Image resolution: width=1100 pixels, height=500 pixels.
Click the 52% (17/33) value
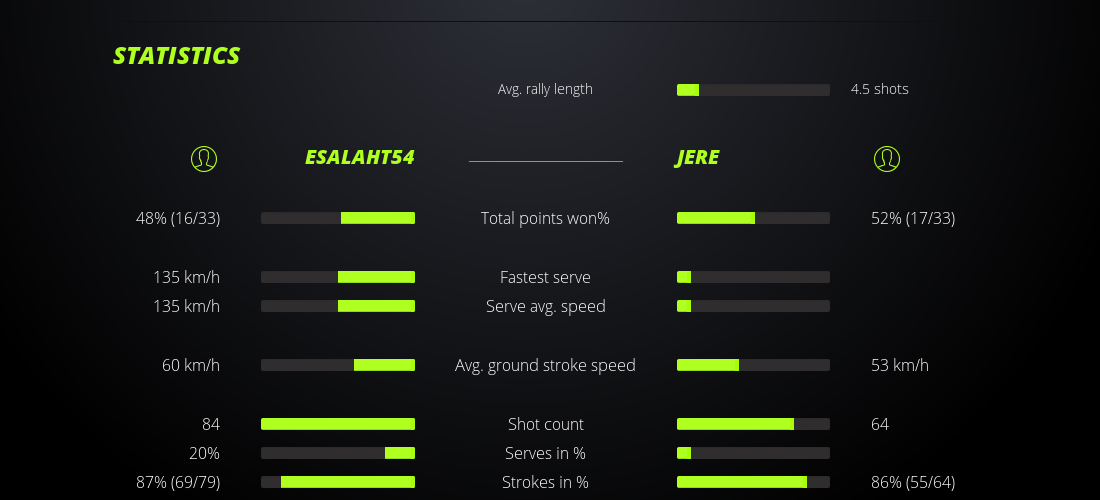click(x=913, y=218)
